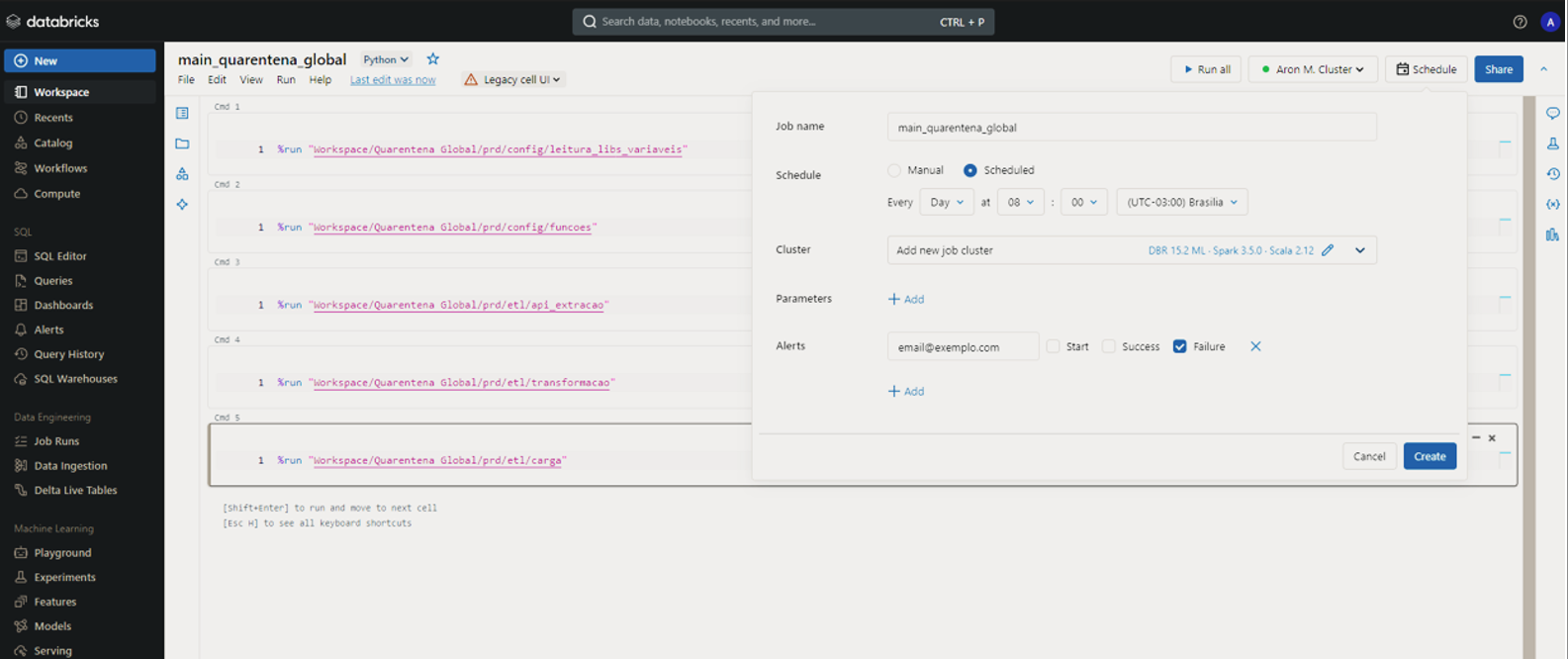This screenshot has width=1568, height=659.
Task: Click the top search bar
Action: (784, 22)
